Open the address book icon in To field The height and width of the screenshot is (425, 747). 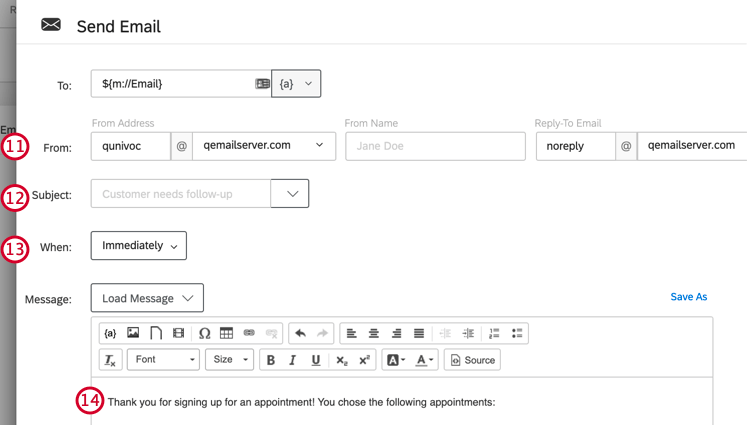tap(262, 84)
